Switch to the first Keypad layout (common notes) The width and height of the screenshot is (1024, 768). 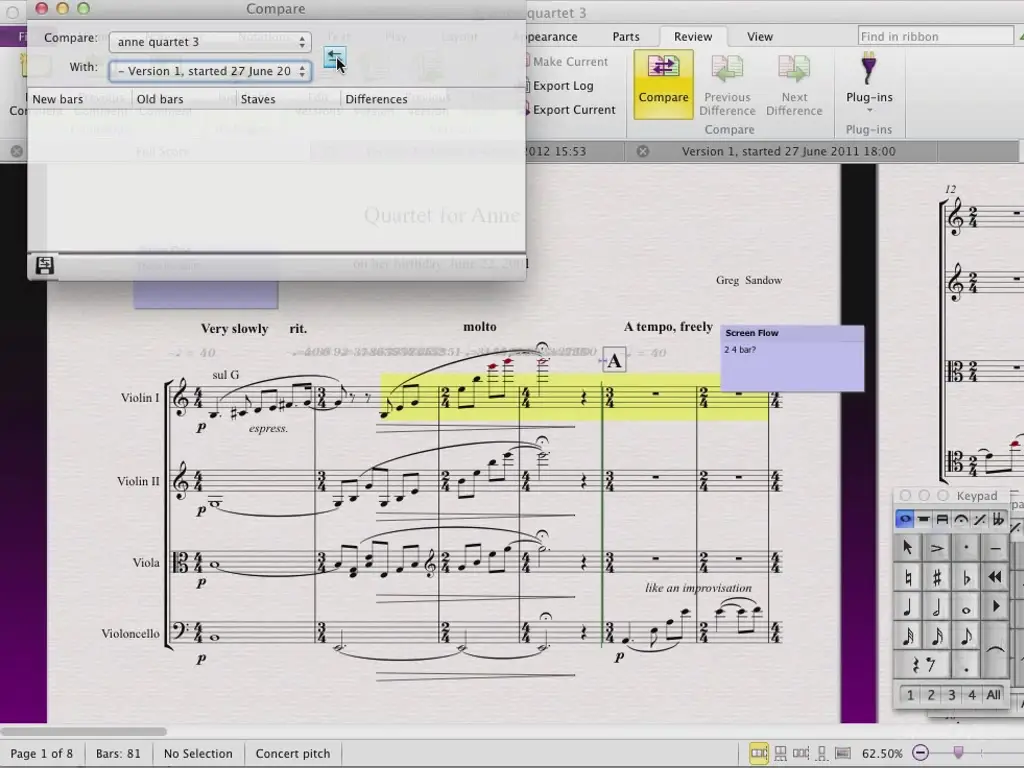point(904,519)
